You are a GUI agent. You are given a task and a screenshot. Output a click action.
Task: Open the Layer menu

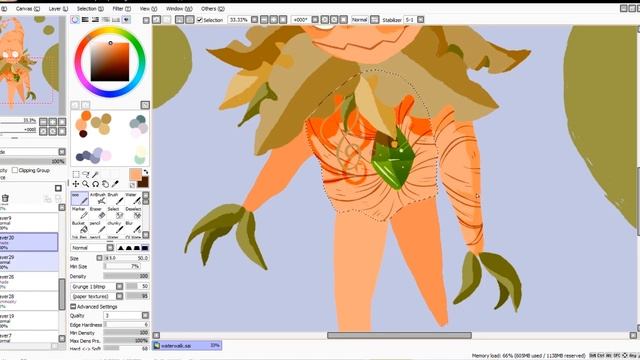coord(58,9)
